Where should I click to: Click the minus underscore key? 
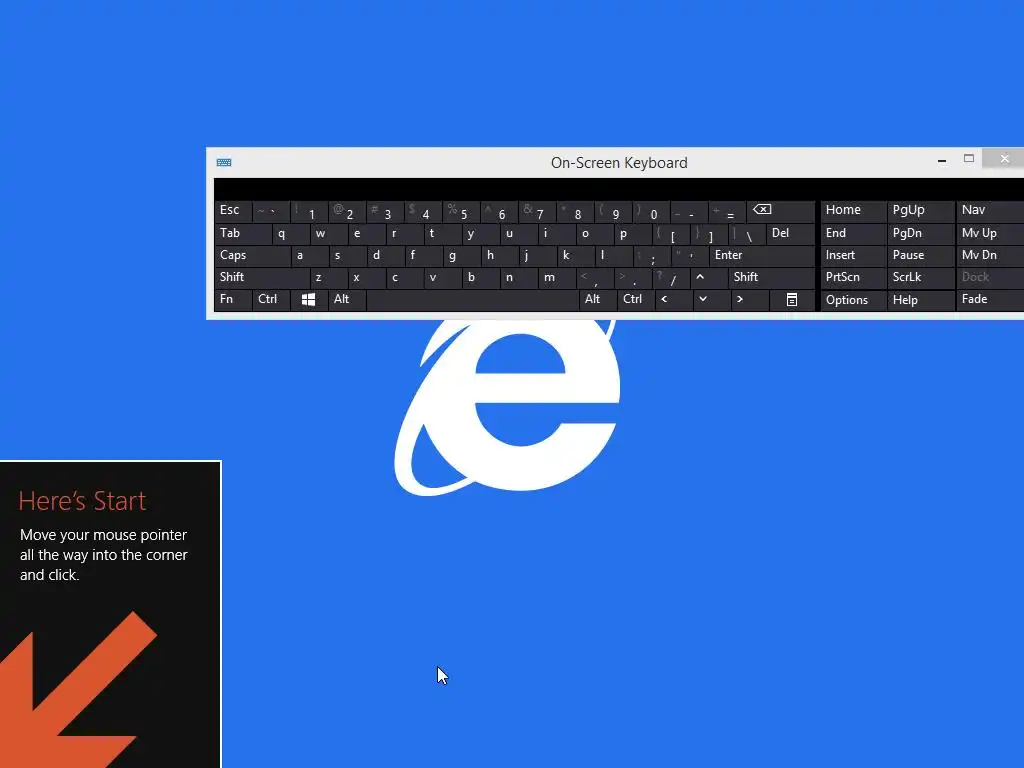pos(688,211)
